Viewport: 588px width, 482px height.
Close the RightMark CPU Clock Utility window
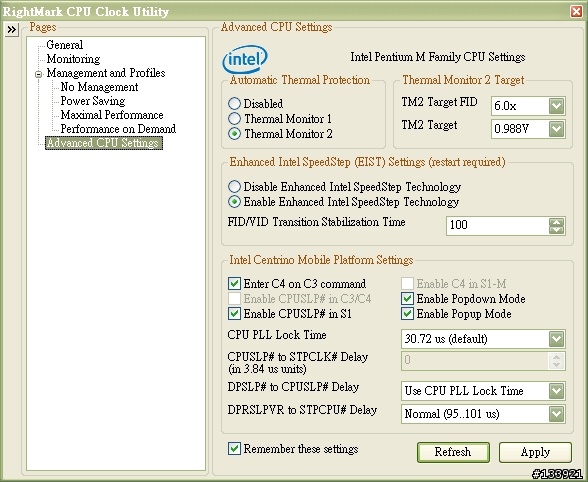point(576,12)
